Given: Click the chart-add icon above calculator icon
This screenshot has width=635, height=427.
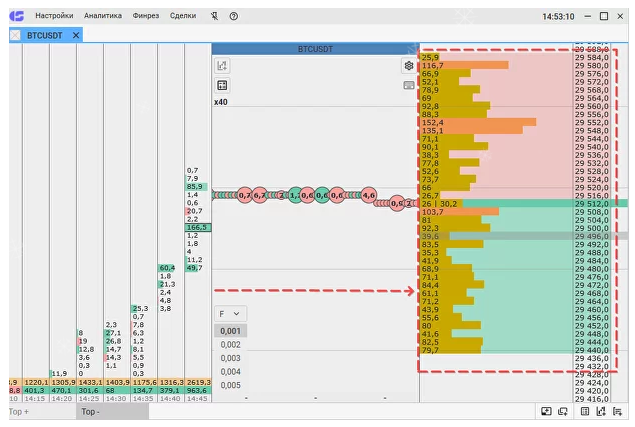Looking at the screenshot, I should (222, 65).
